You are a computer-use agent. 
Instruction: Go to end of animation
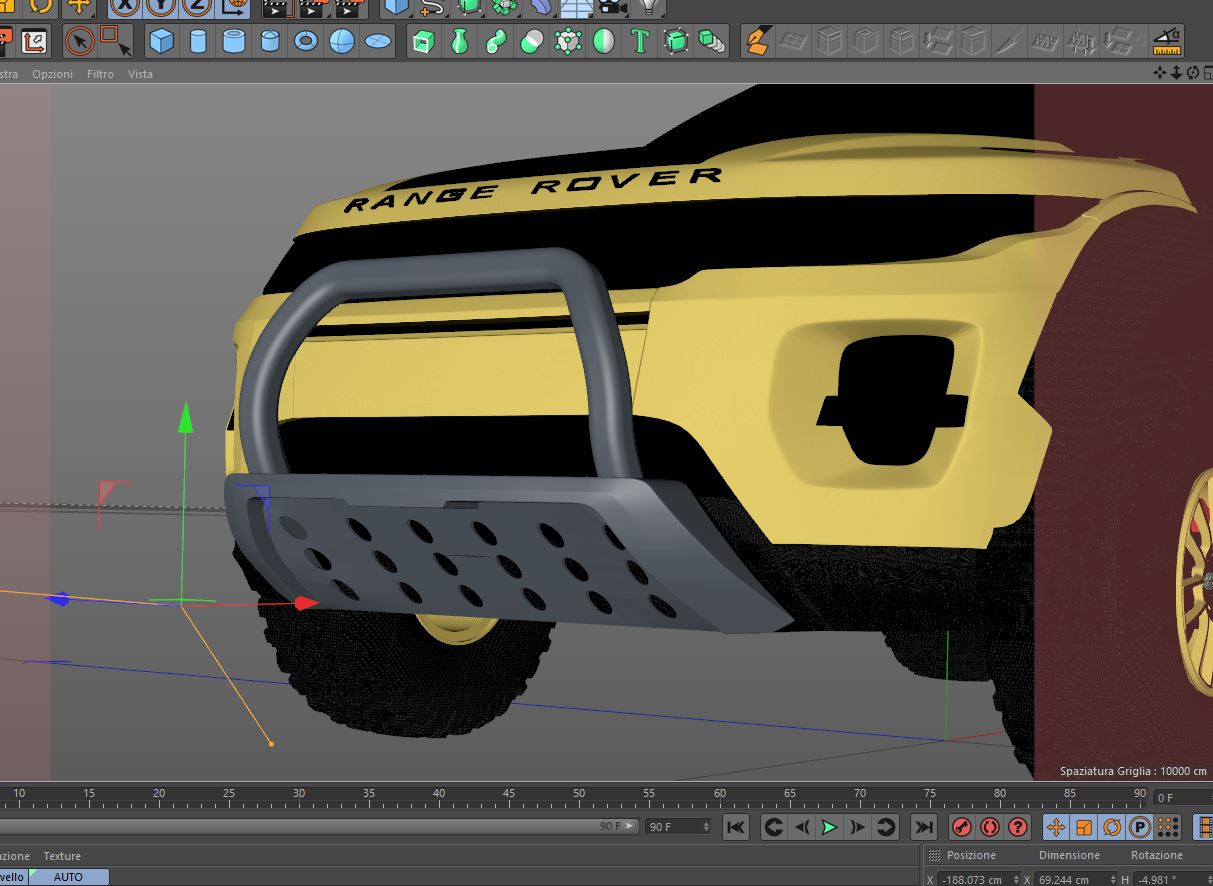[924, 827]
